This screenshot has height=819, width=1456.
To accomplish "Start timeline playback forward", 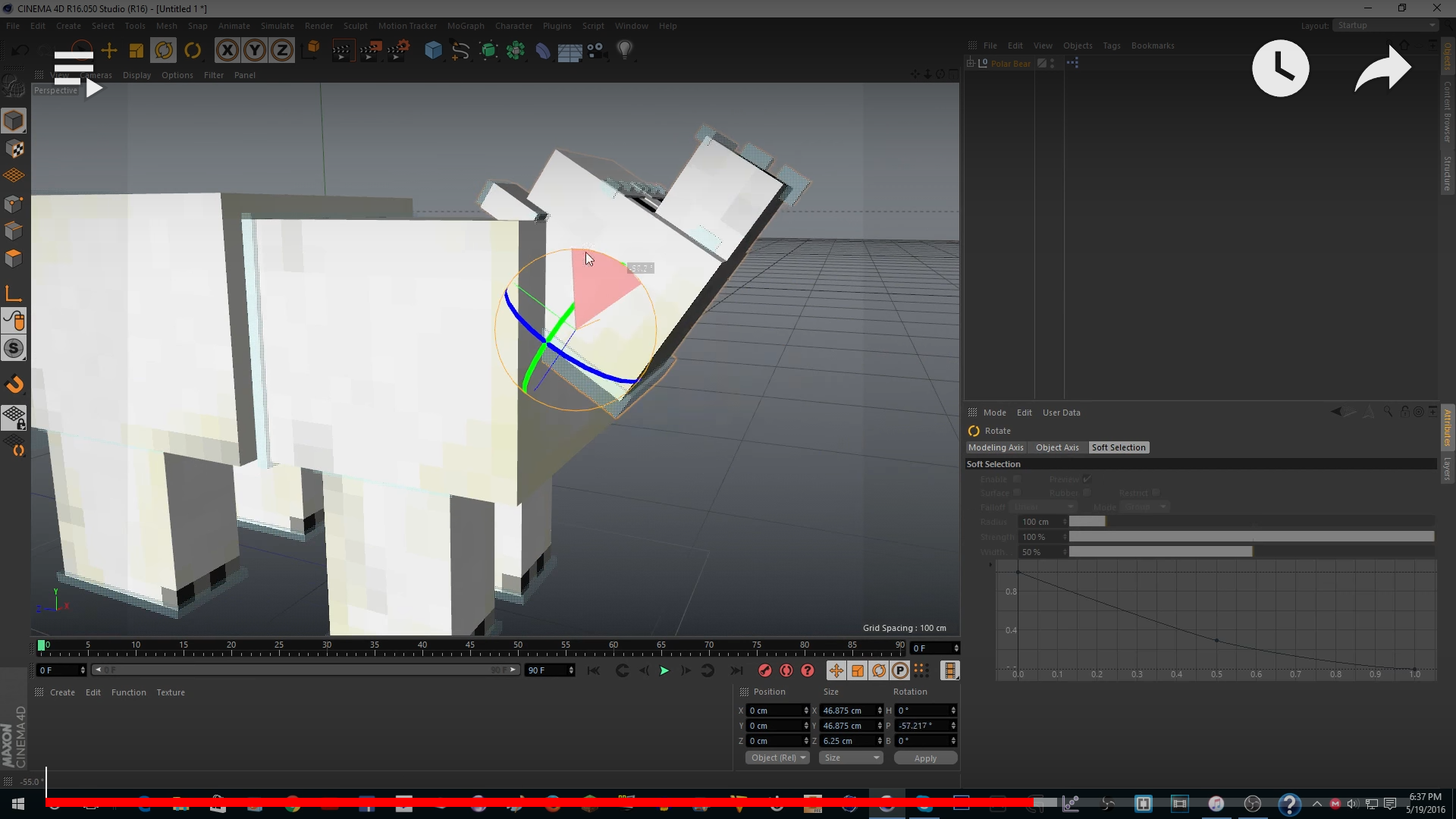I will point(664,670).
